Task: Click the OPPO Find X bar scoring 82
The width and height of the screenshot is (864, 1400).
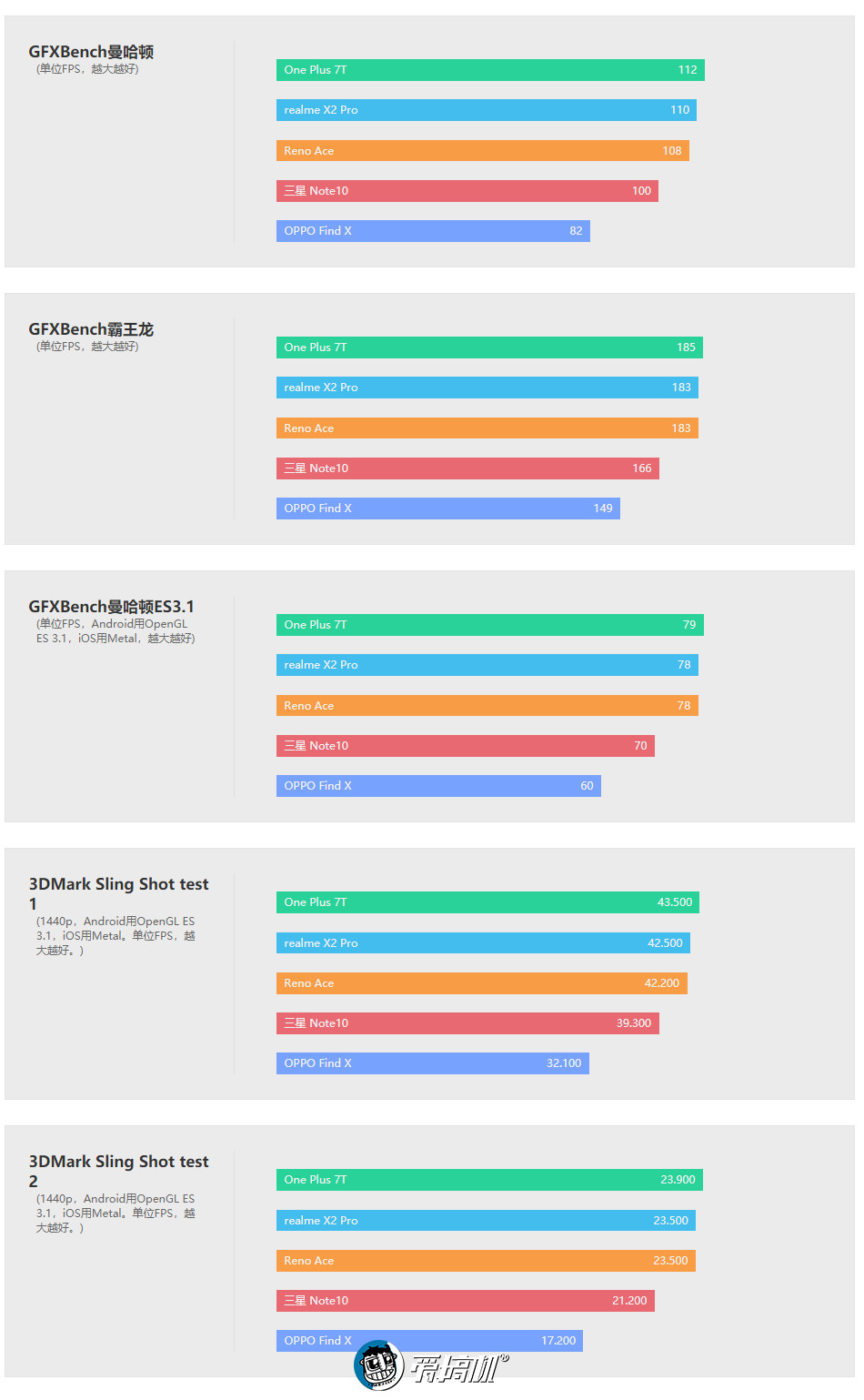Action: [x=433, y=231]
